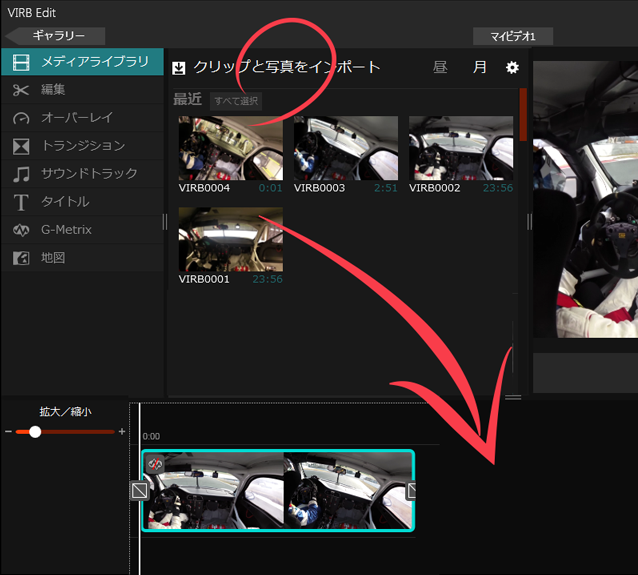Viewport: 638px width, 575px height.
Task: Click the video preview panel
Action: (x=586, y=199)
